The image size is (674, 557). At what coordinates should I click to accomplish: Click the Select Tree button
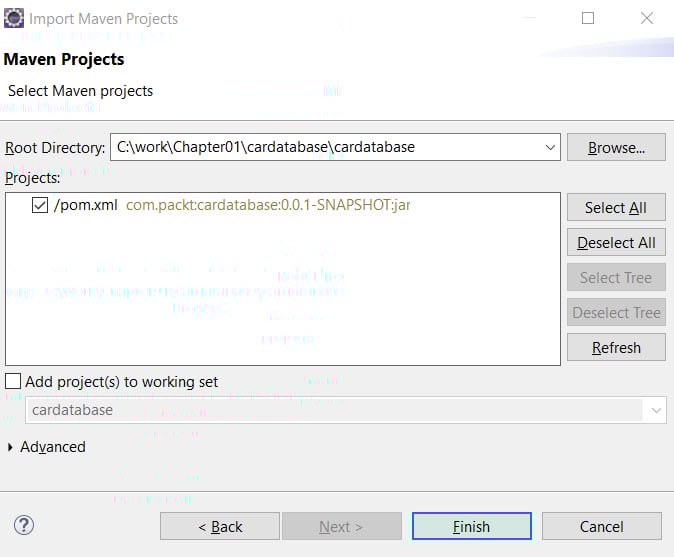click(x=616, y=278)
